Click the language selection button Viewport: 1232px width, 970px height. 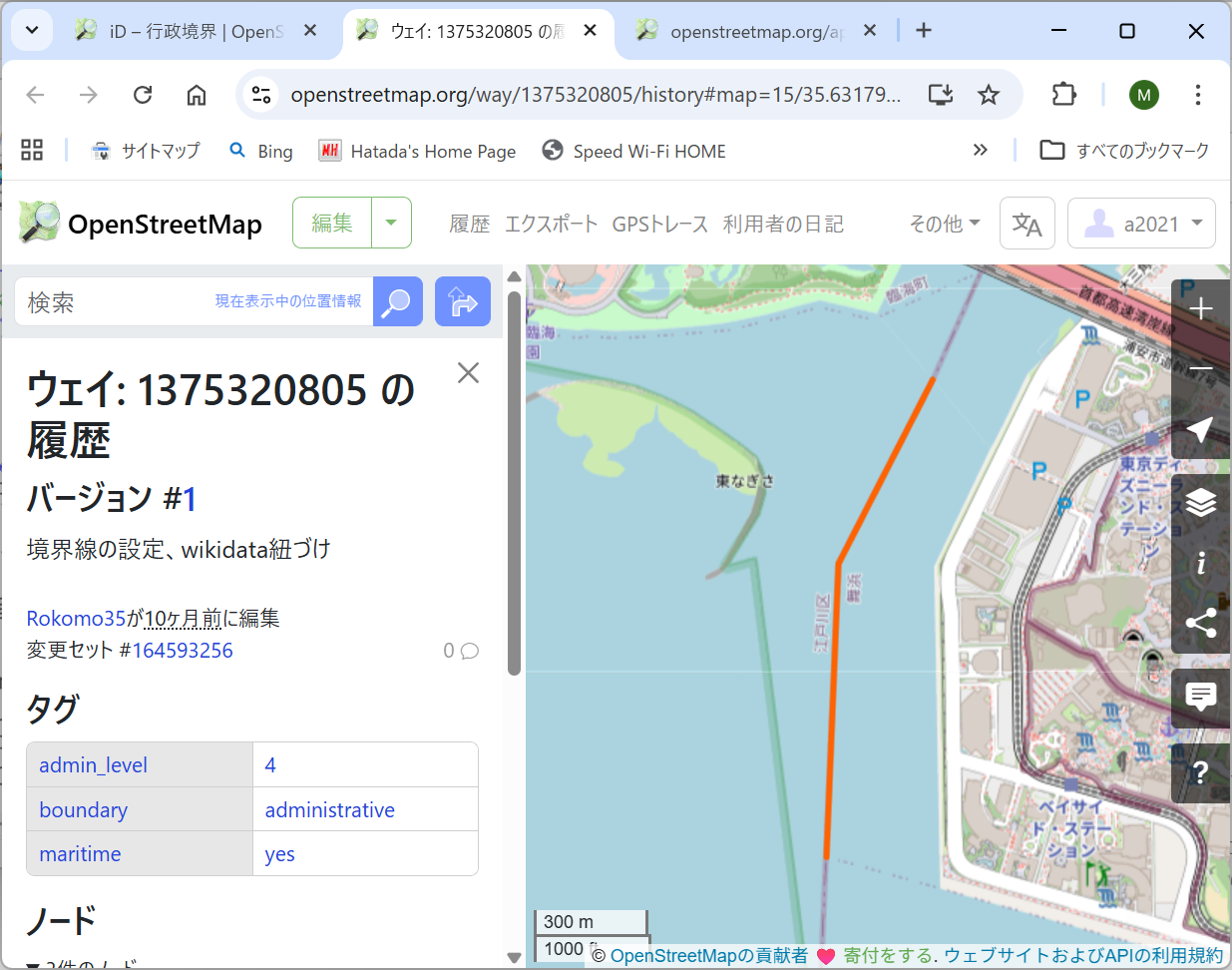point(1027,224)
